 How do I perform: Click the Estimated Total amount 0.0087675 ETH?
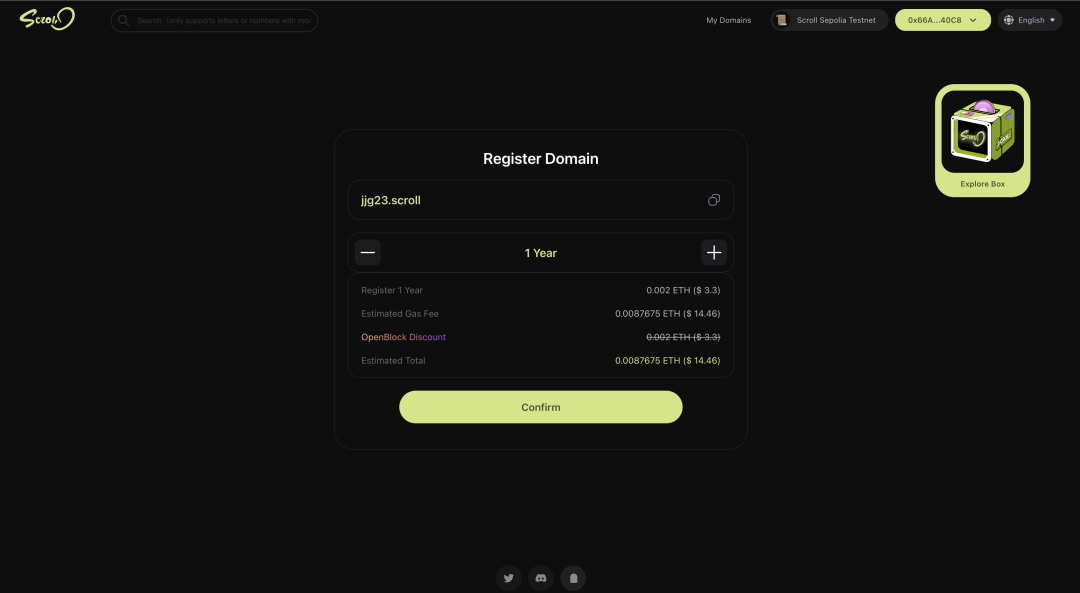(667, 360)
